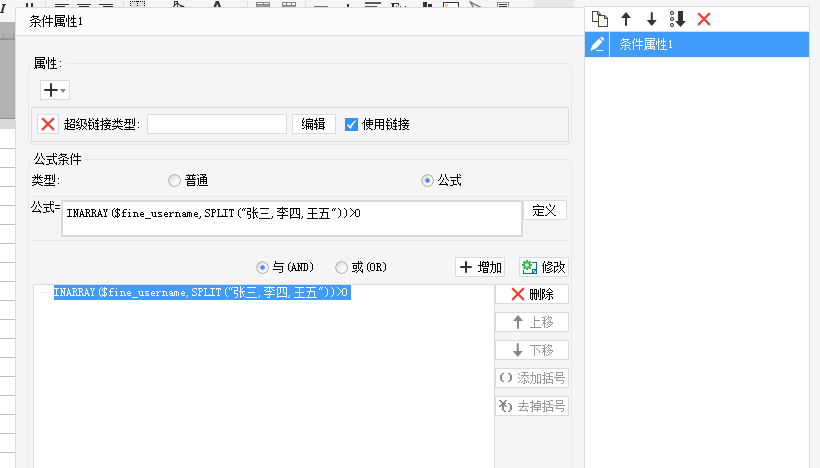Open the add-attribute plus dropdown
Viewport: 820px width, 468px height.
point(55,90)
